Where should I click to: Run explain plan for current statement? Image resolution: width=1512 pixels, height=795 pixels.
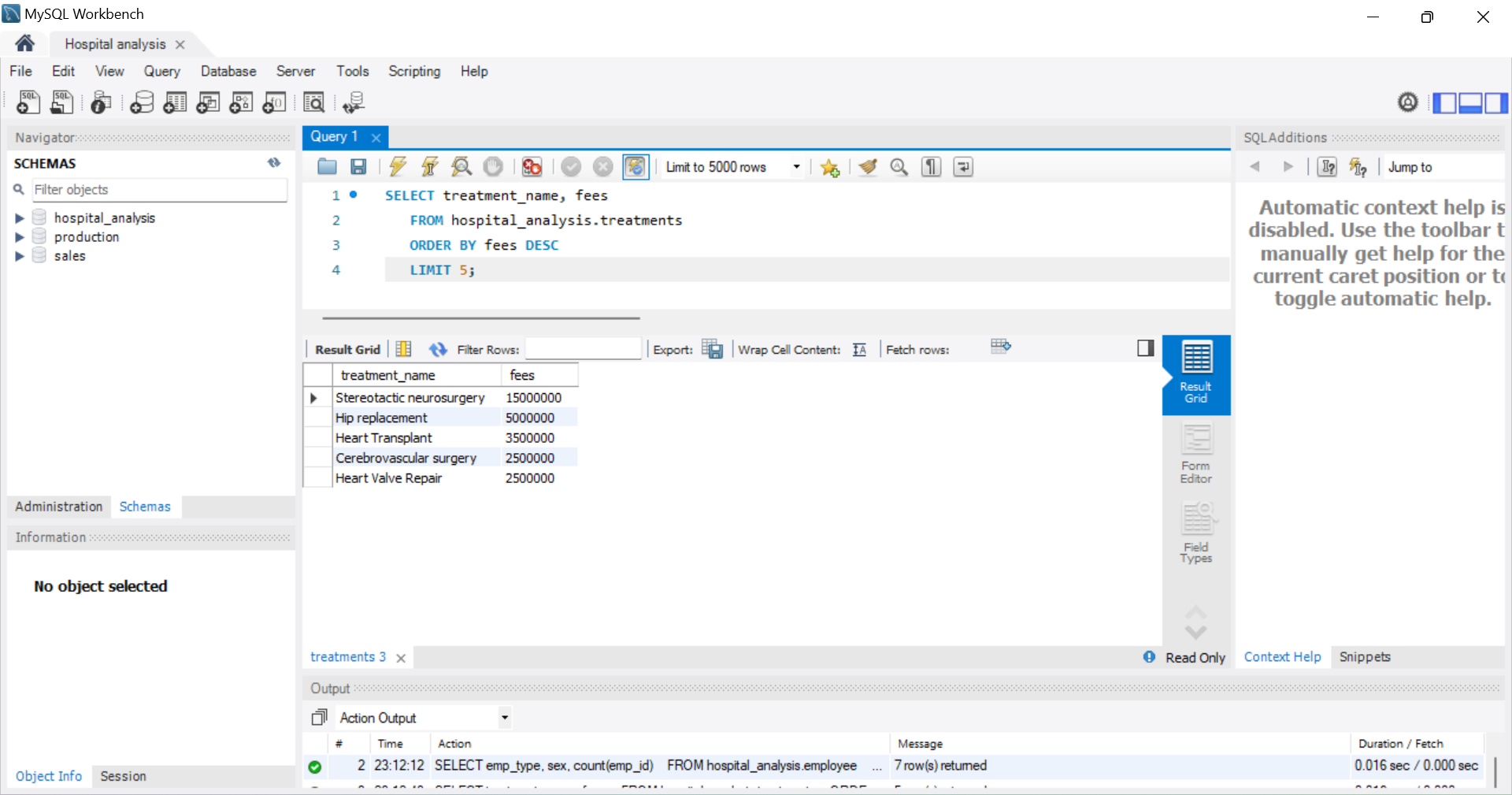pyautogui.click(x=461, y=166)
